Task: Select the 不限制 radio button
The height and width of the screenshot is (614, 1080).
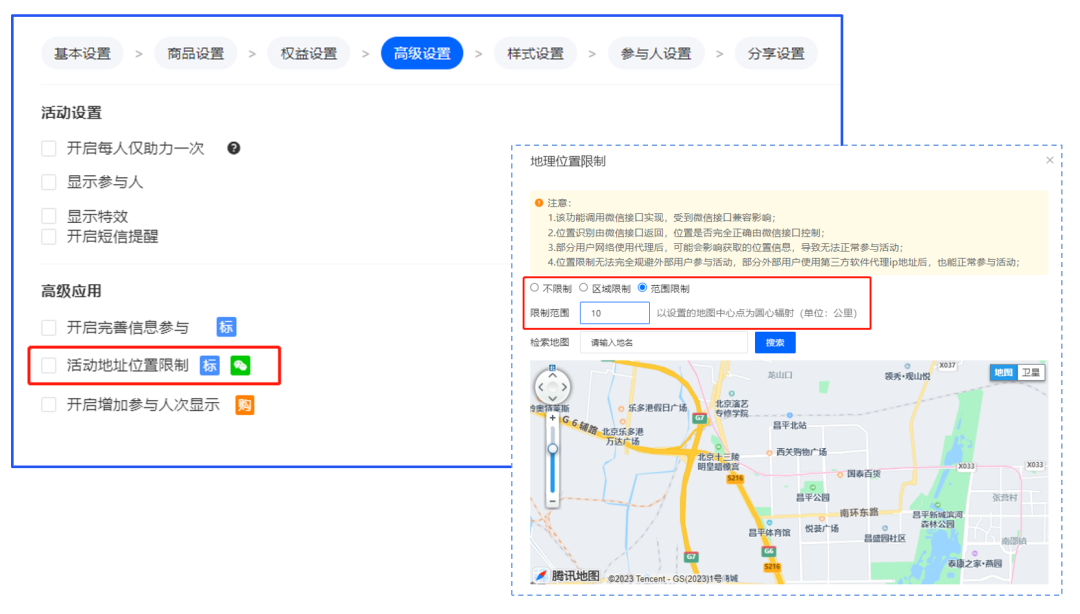Action: (531, 289)
